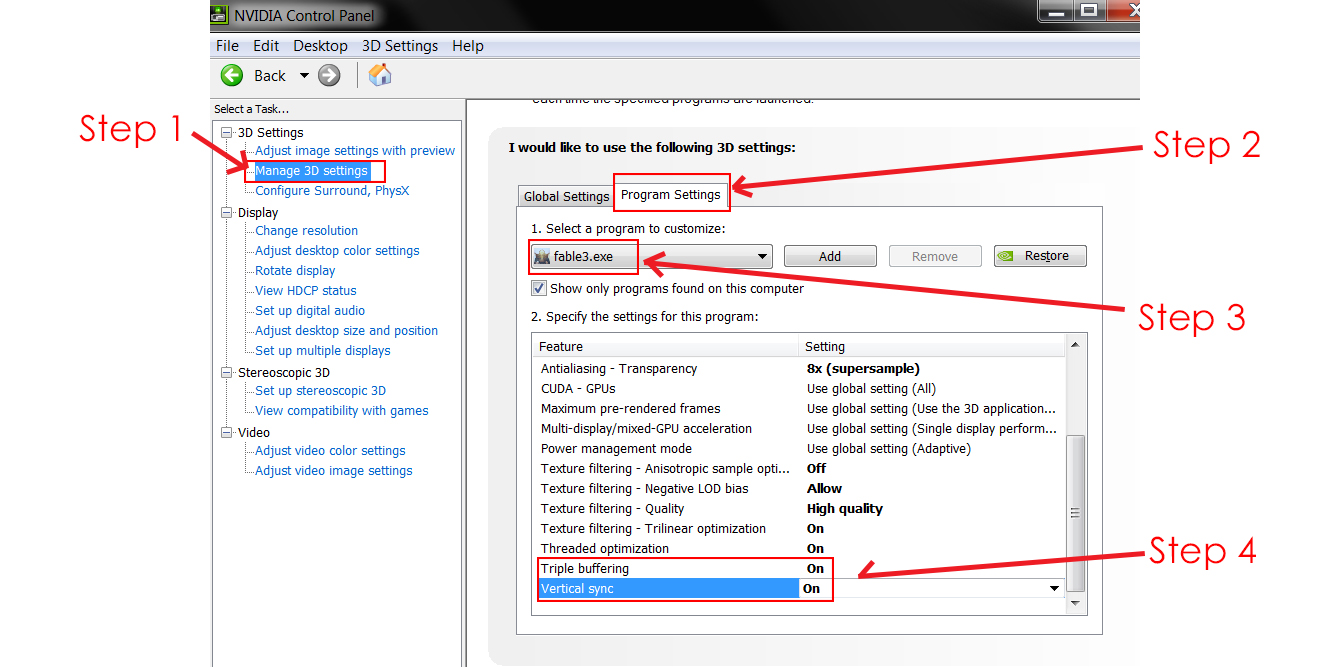Click the NVIDIA logo in the title bar
Viewport: 1338px width, 667px height.
(x=217, y=14)
